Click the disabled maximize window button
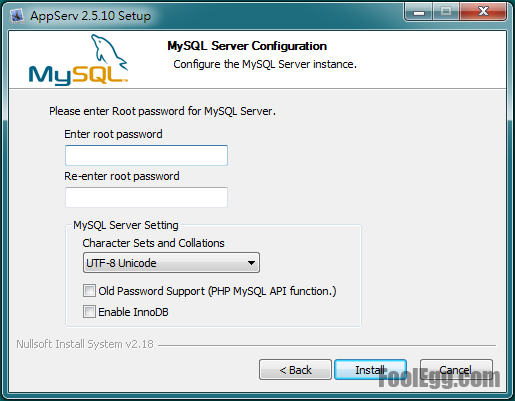 (x=446, y=12)
